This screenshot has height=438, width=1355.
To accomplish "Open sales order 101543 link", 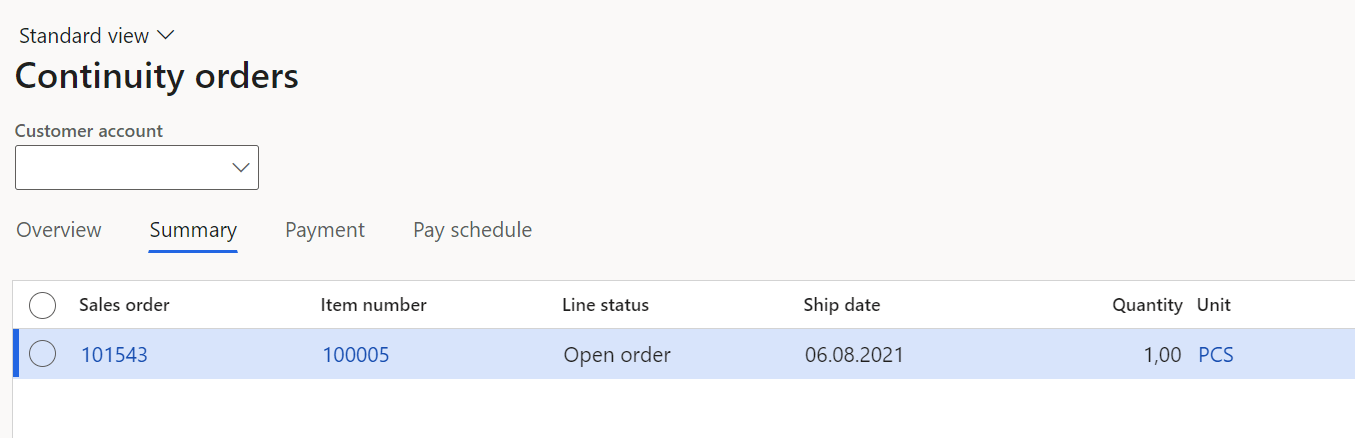I will 114,355.
